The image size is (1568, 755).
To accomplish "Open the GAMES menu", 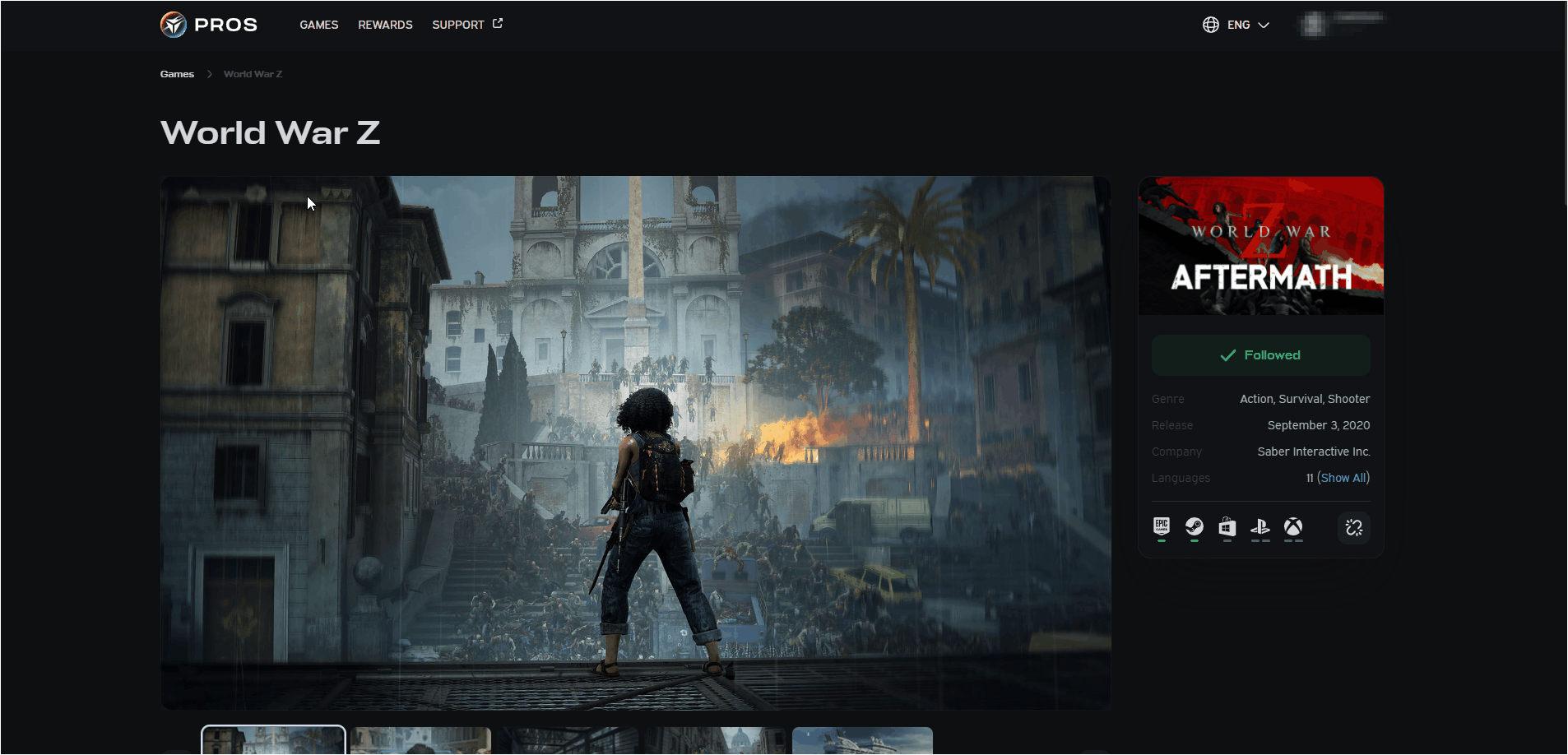I will click(319, 25).
